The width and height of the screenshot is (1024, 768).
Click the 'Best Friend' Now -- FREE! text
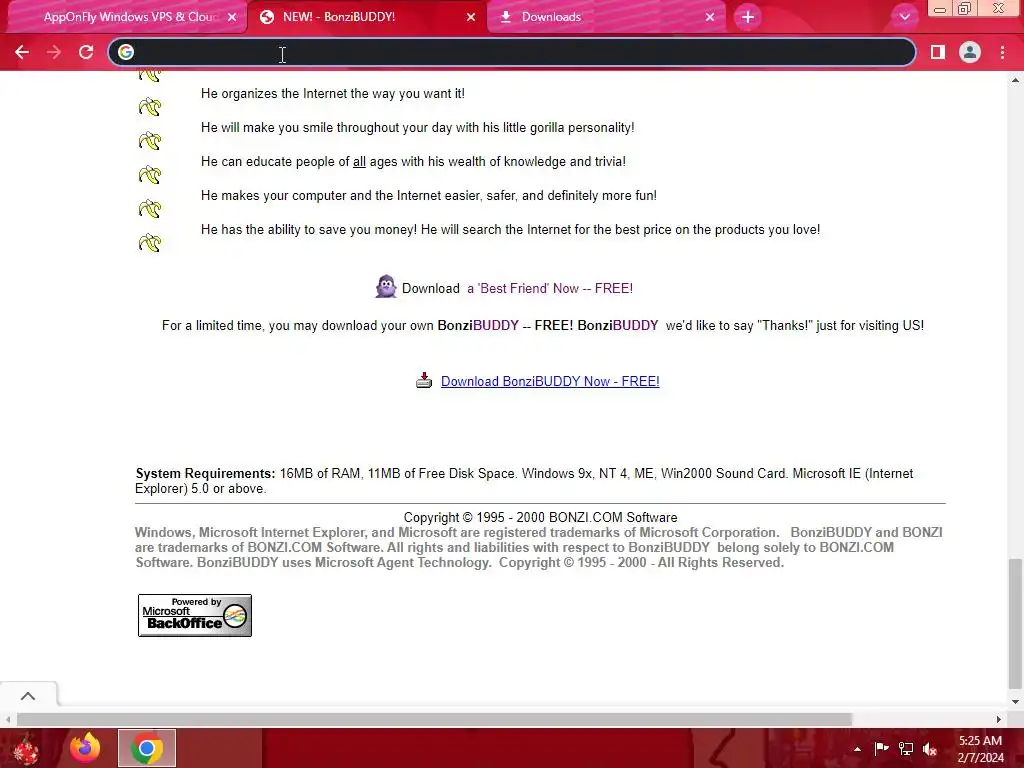(x=550, y=289)
